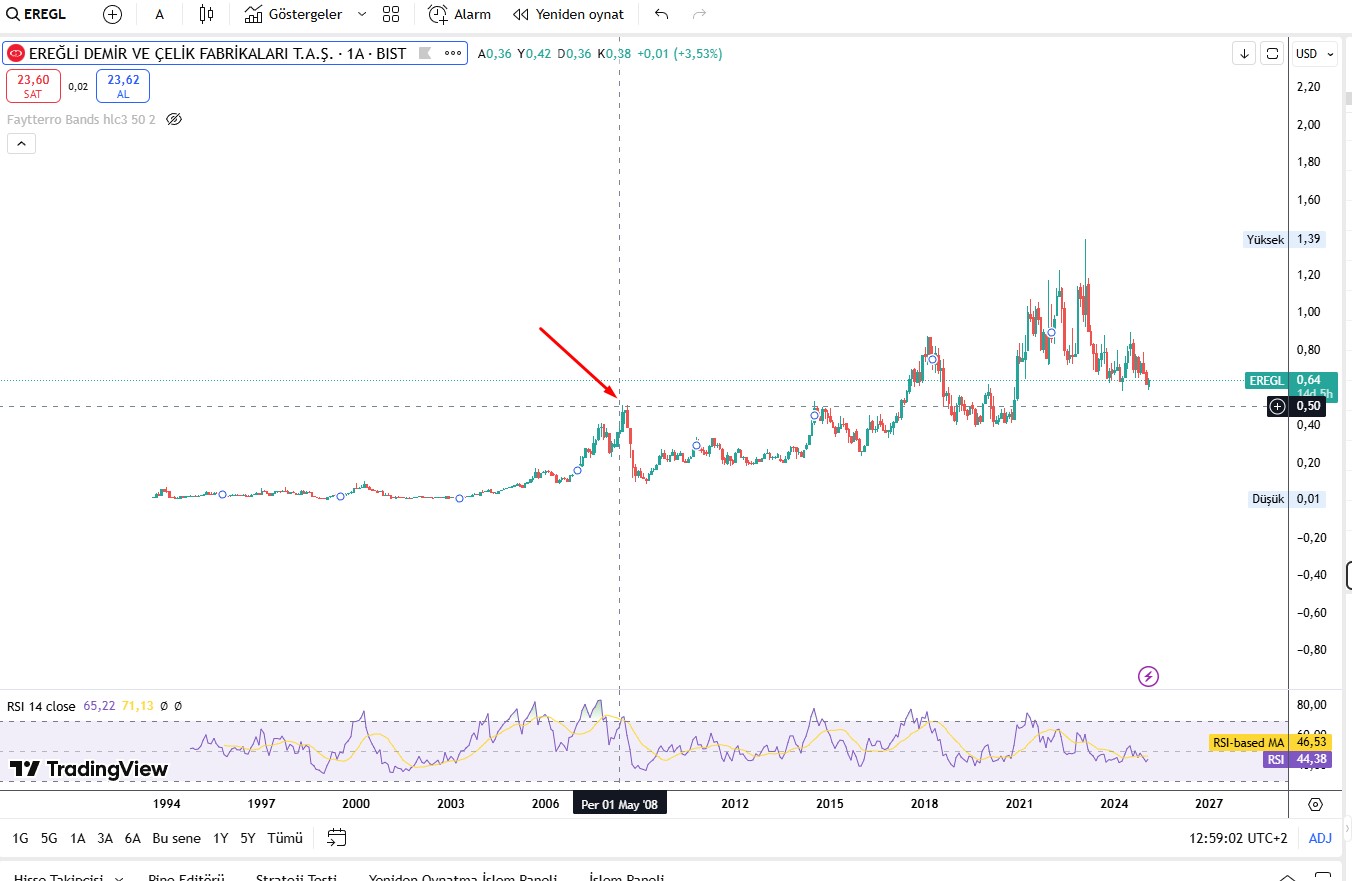Click the RSI-based MA label
1352x881 pixels.
click(1248, 743)
